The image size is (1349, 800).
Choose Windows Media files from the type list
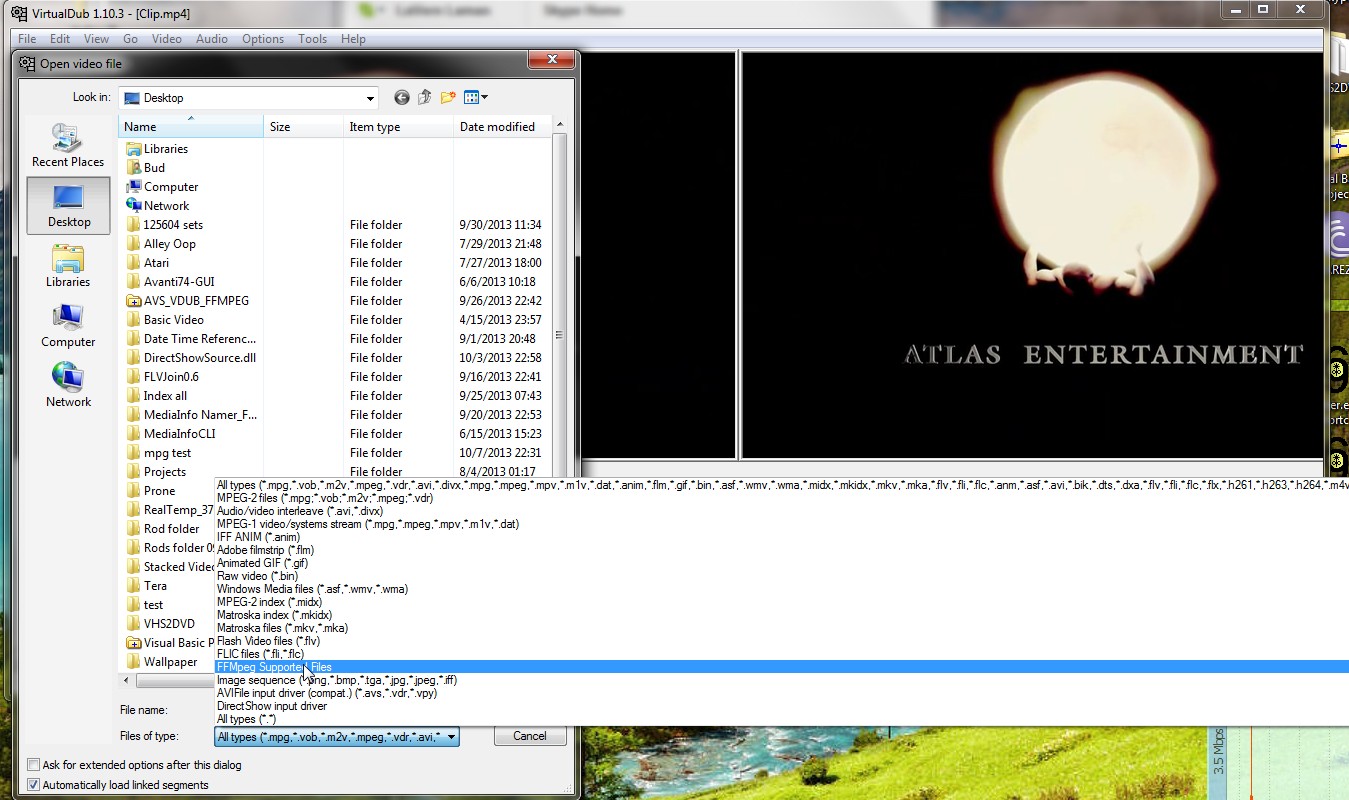pyautogui.click(x=312, y=589)
